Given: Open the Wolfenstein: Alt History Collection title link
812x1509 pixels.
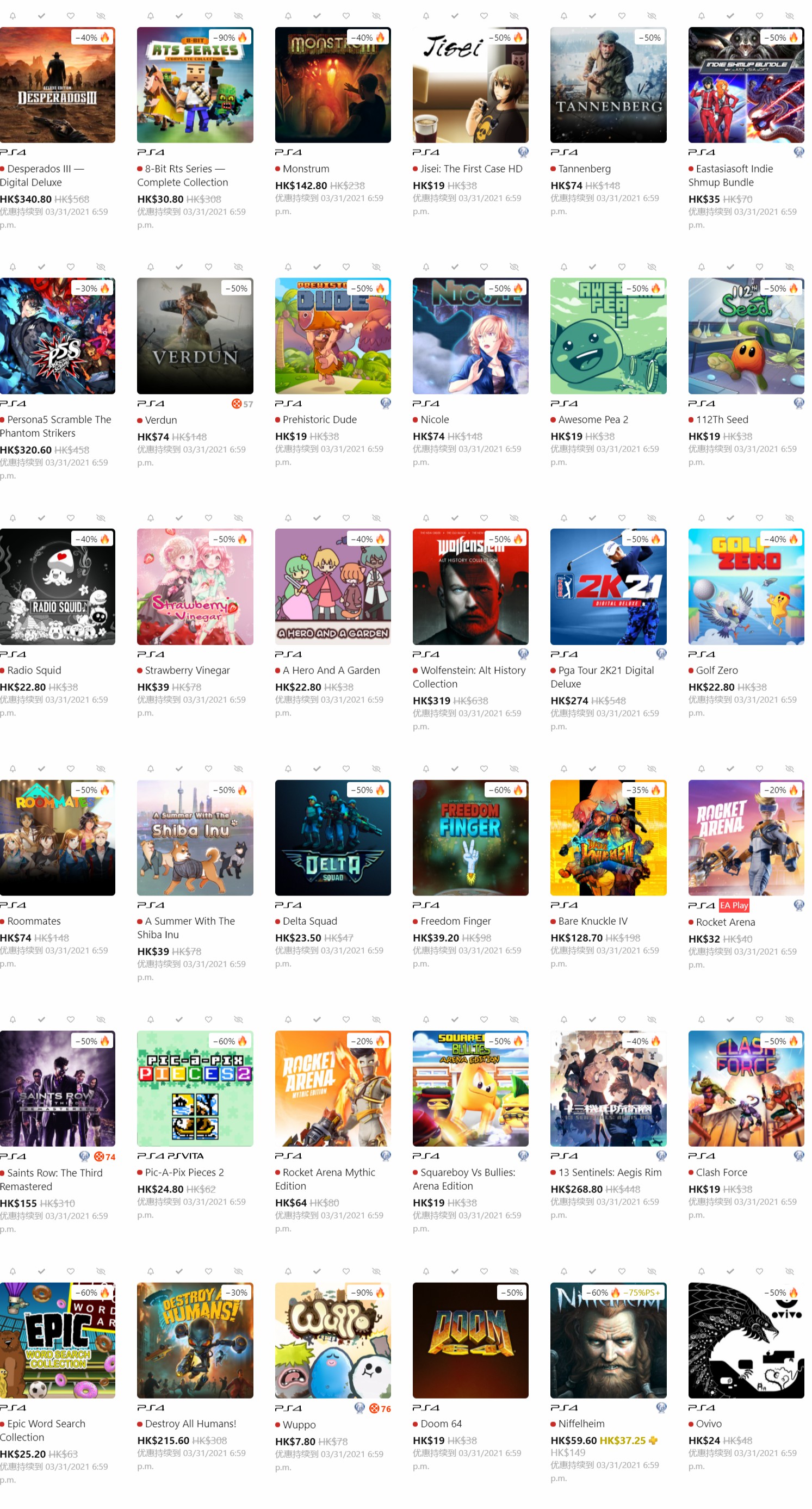Looking at the screenshot, I should point(469,677).
